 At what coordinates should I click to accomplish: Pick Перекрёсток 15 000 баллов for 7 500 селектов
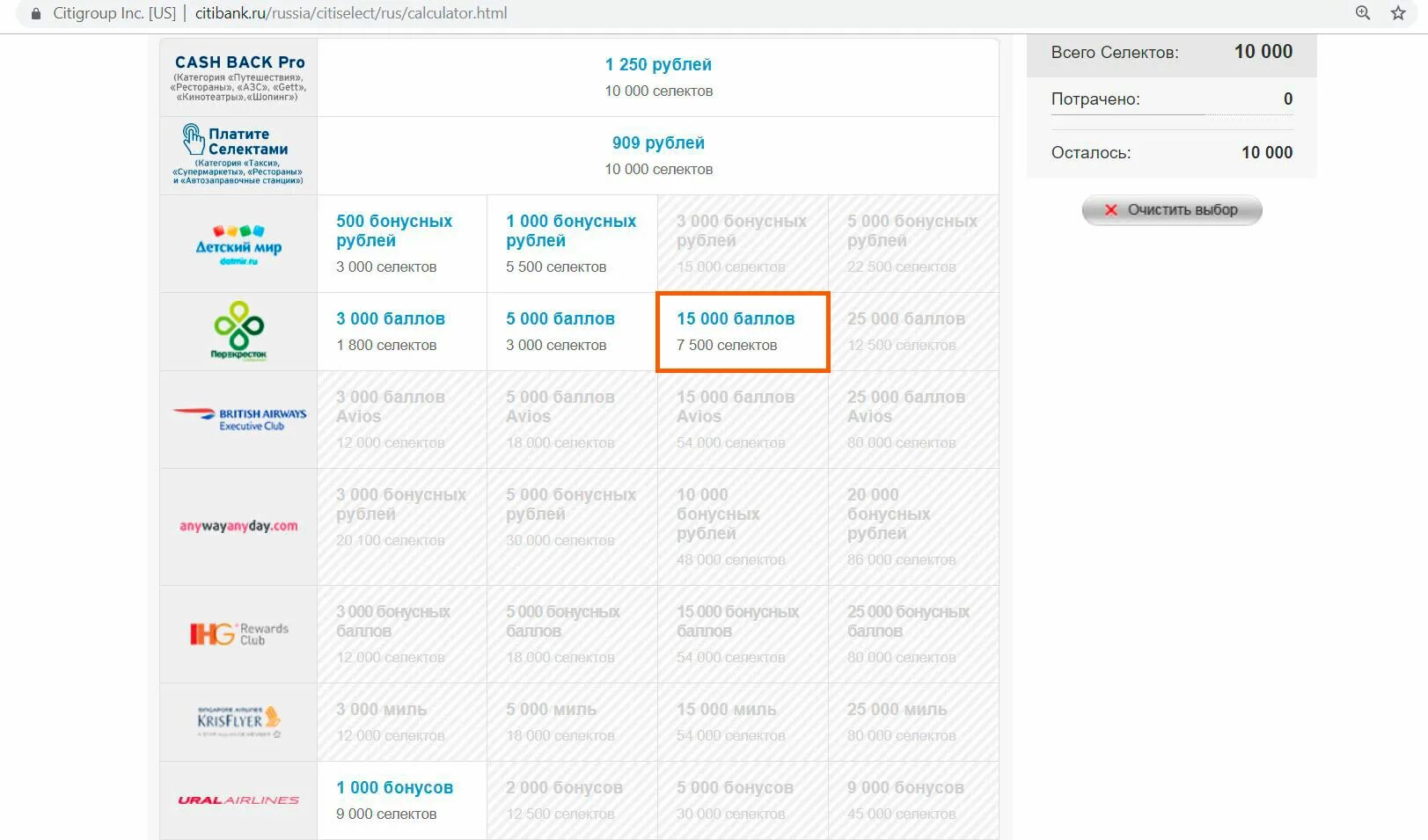tap(743, 332)
